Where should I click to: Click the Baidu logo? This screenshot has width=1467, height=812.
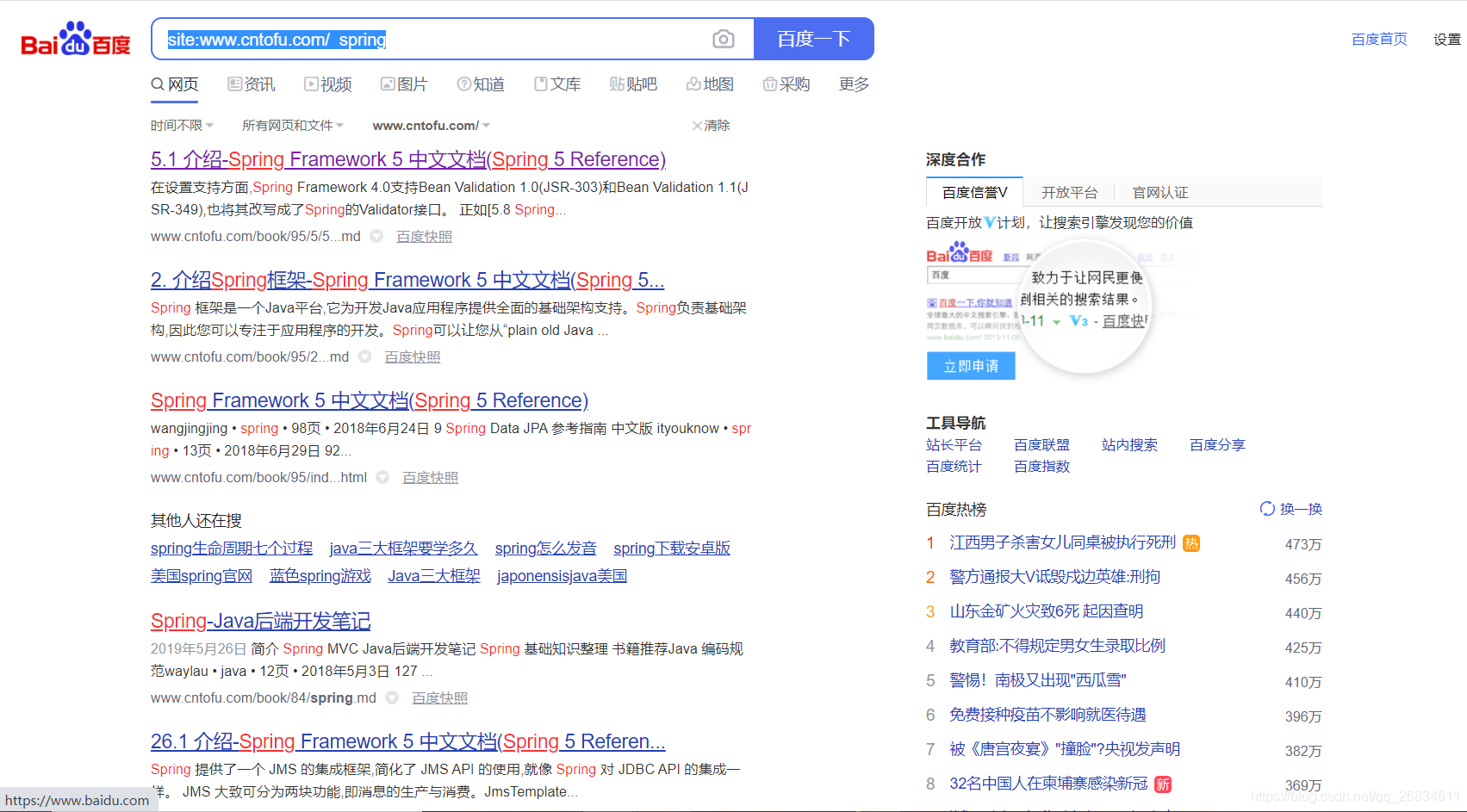coord(76,40)
